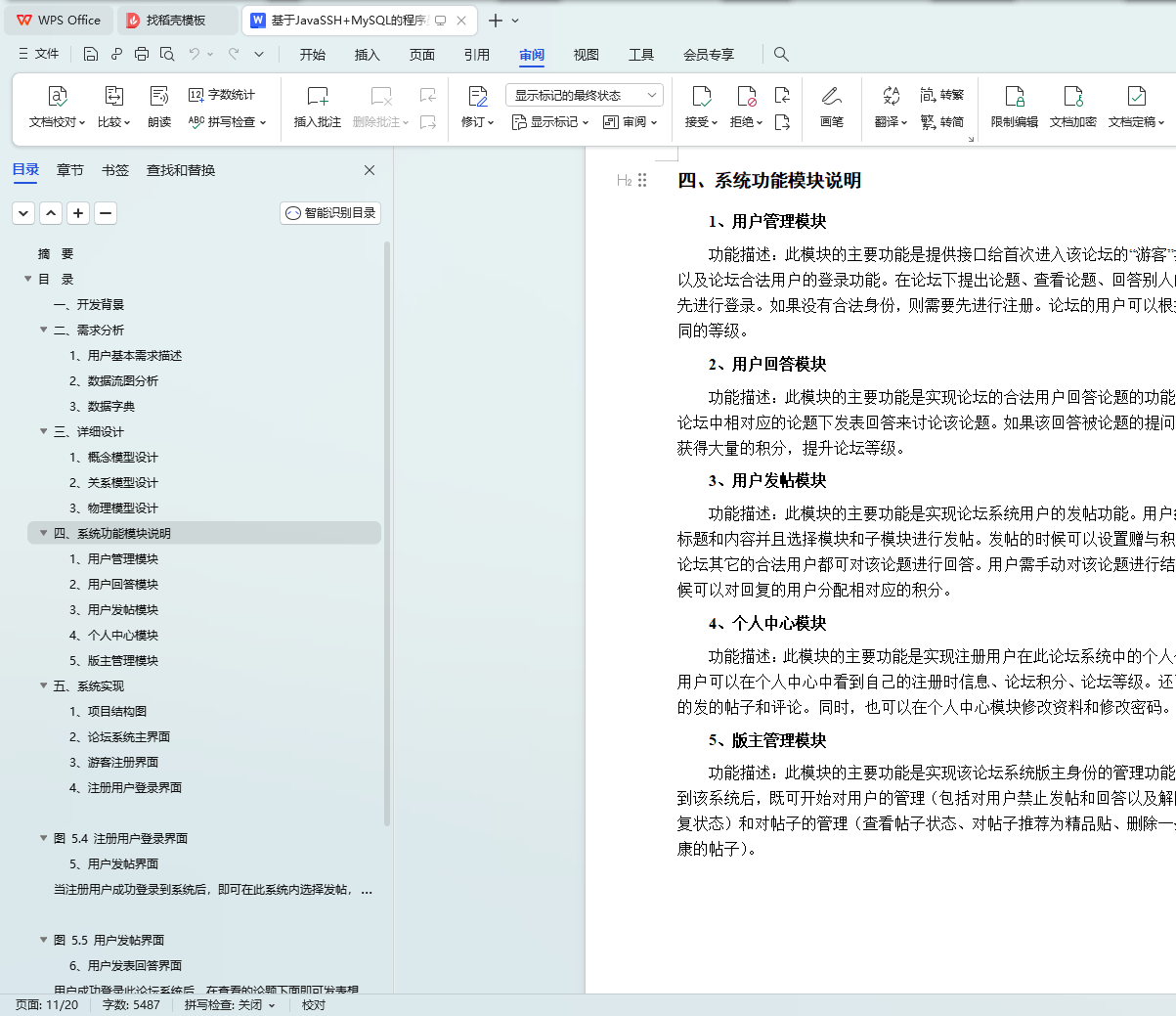Open print preview icon
The height and width of the screenshot is (1016, 1176).
point(167,54)
